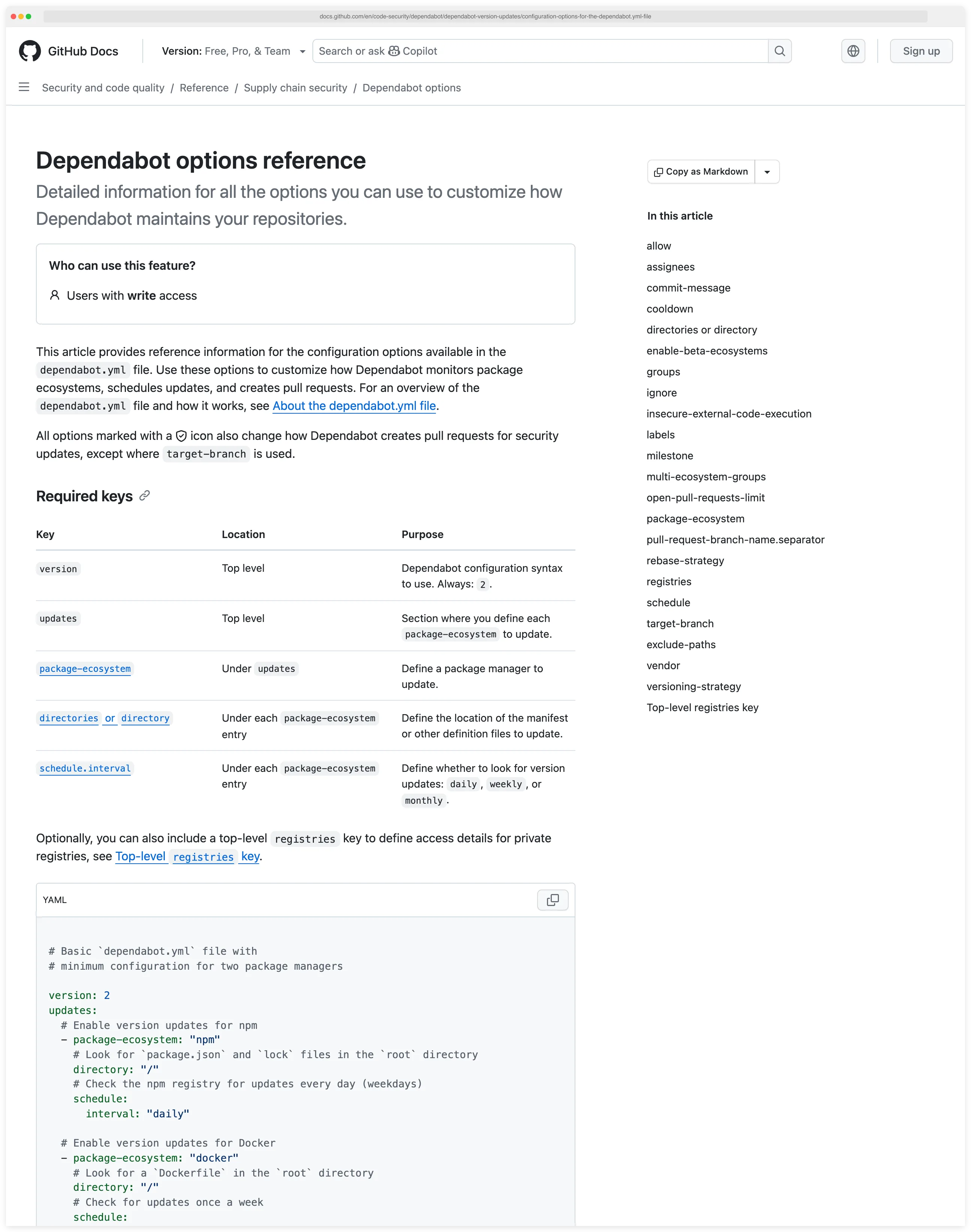Viewport: 971px width, 1232px height.
Task: Jump to milestone section
Action: click(670, 456)
